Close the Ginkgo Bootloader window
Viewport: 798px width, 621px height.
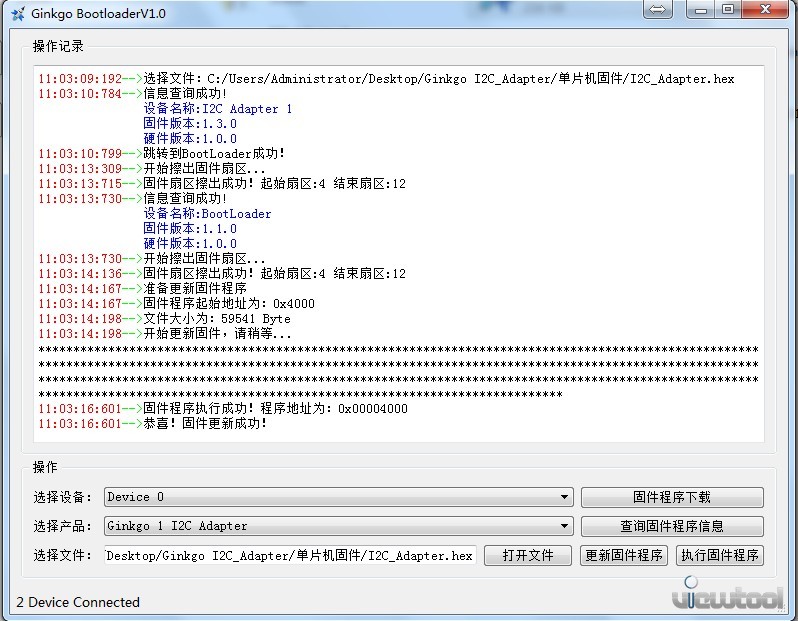765,10
